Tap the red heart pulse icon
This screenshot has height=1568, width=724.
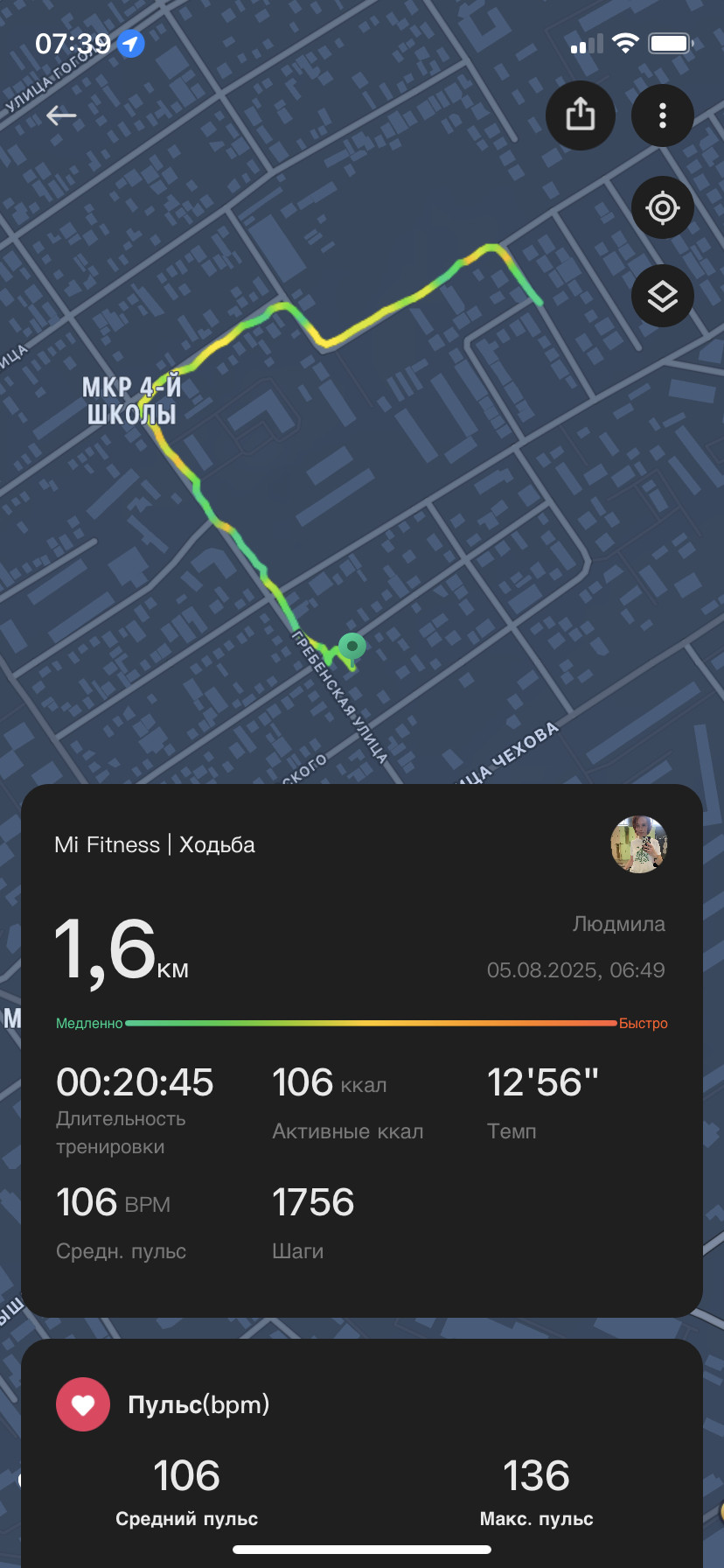tap(83, 1404)
